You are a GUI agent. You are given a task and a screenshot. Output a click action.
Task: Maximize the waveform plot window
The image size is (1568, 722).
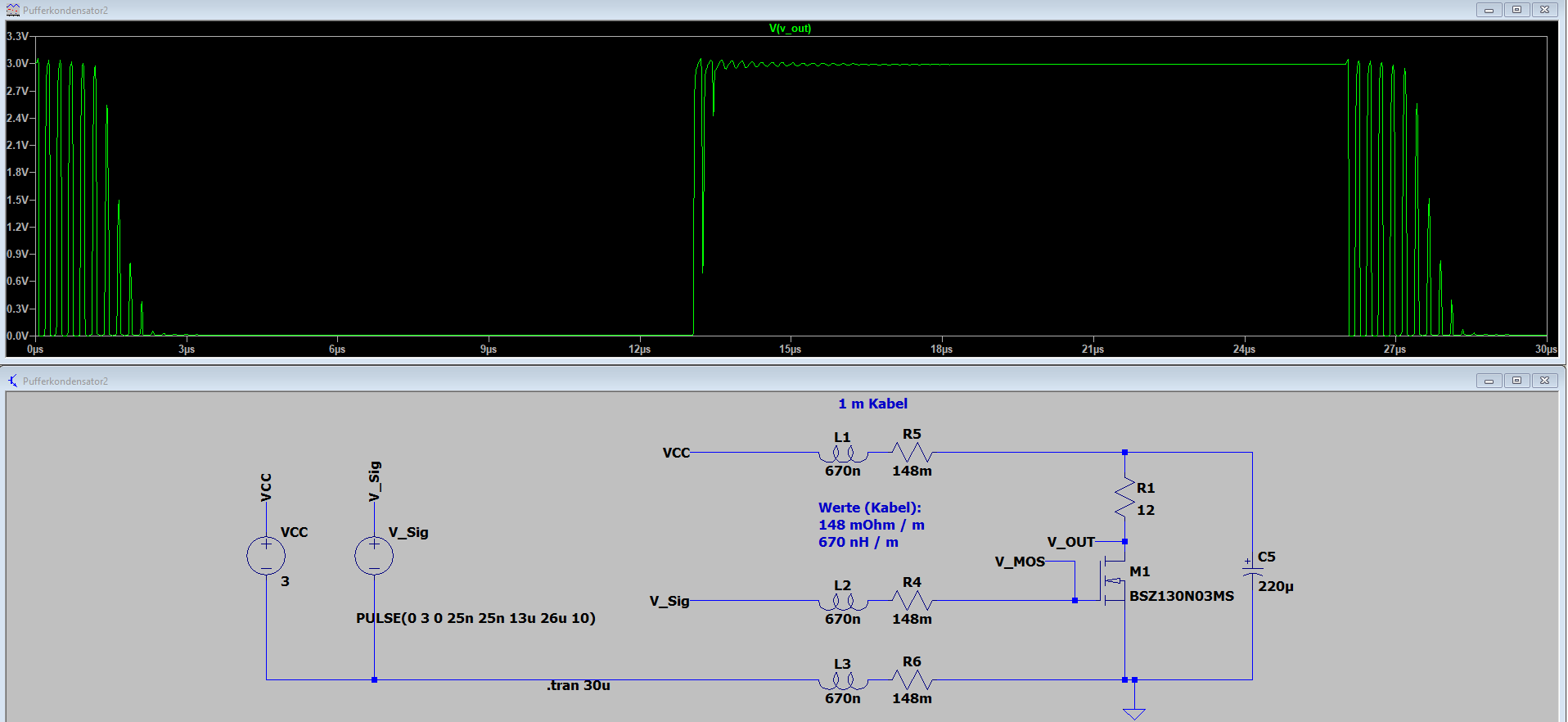[x=1516, y=10]
